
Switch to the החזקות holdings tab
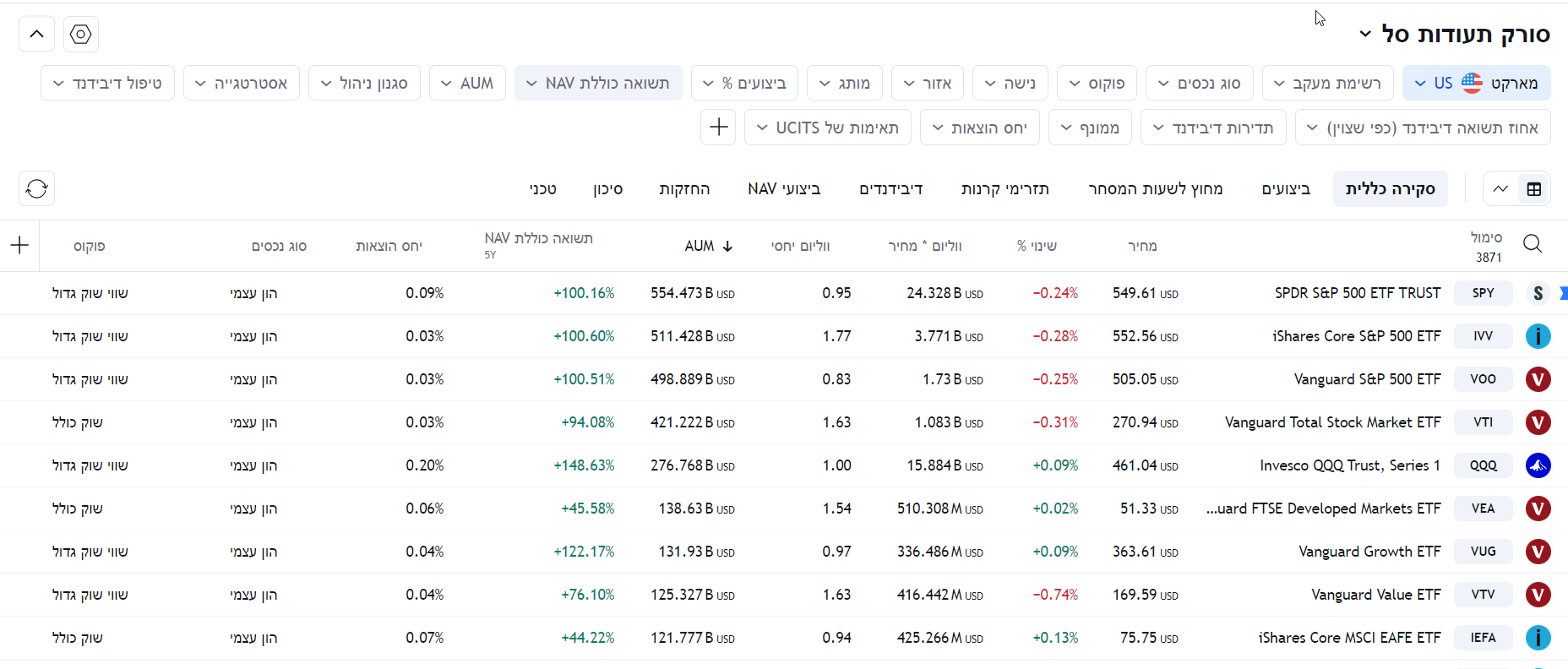click(684, 189)
